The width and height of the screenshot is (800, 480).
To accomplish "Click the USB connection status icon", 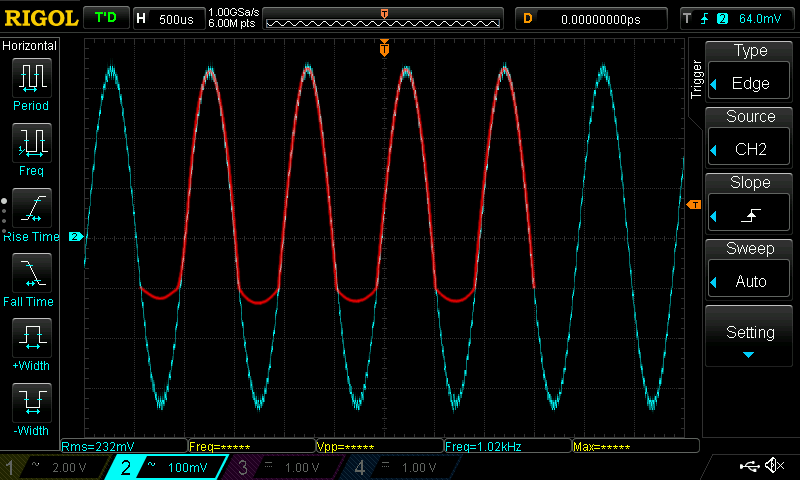I will pyautogui.click(x=749, y=466).
